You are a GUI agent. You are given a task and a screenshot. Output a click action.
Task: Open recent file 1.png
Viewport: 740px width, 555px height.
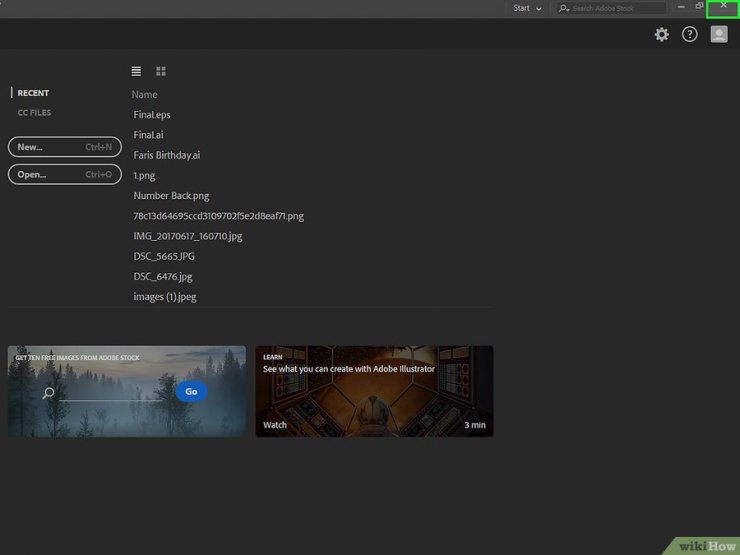pyautogui.click(x=144, y=176)
